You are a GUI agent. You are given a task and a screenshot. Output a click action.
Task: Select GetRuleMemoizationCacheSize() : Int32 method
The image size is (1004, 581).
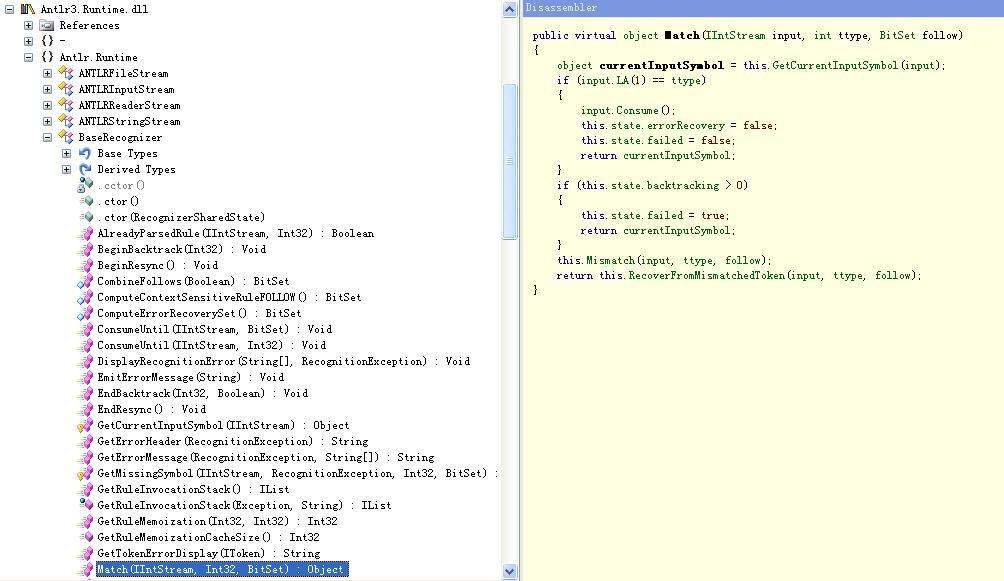[208, 537]
